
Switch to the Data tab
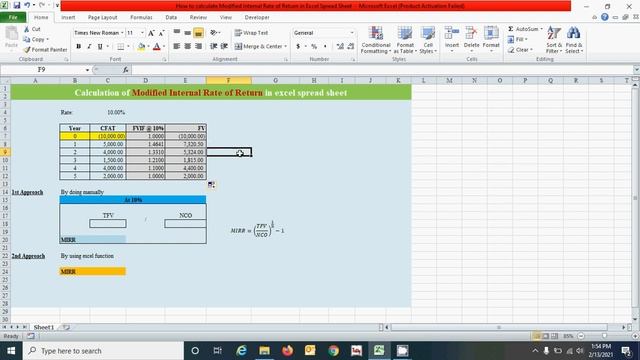click(171, 18)
